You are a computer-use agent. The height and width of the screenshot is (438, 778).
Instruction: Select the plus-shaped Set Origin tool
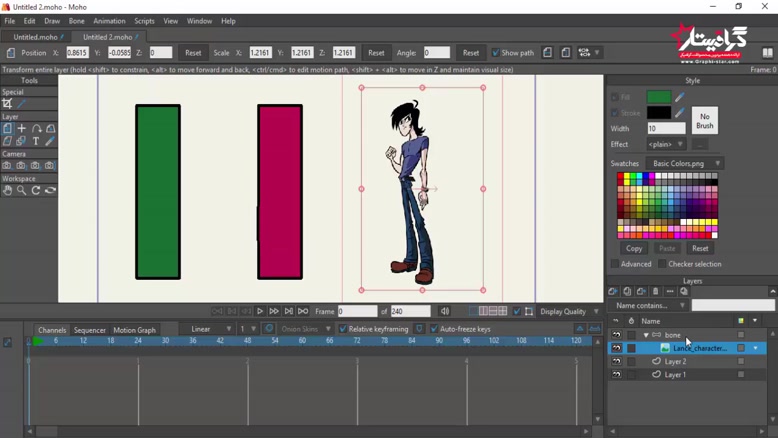click(x=21, y=128)
